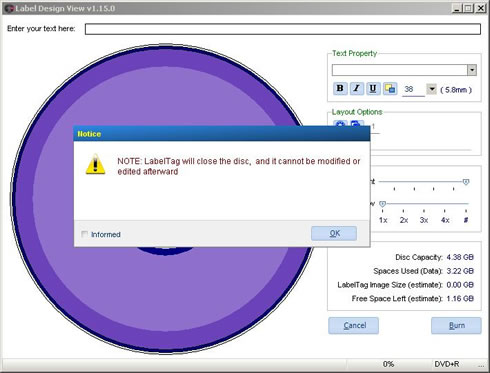Close the Label Design View window

tap(481, 8)
